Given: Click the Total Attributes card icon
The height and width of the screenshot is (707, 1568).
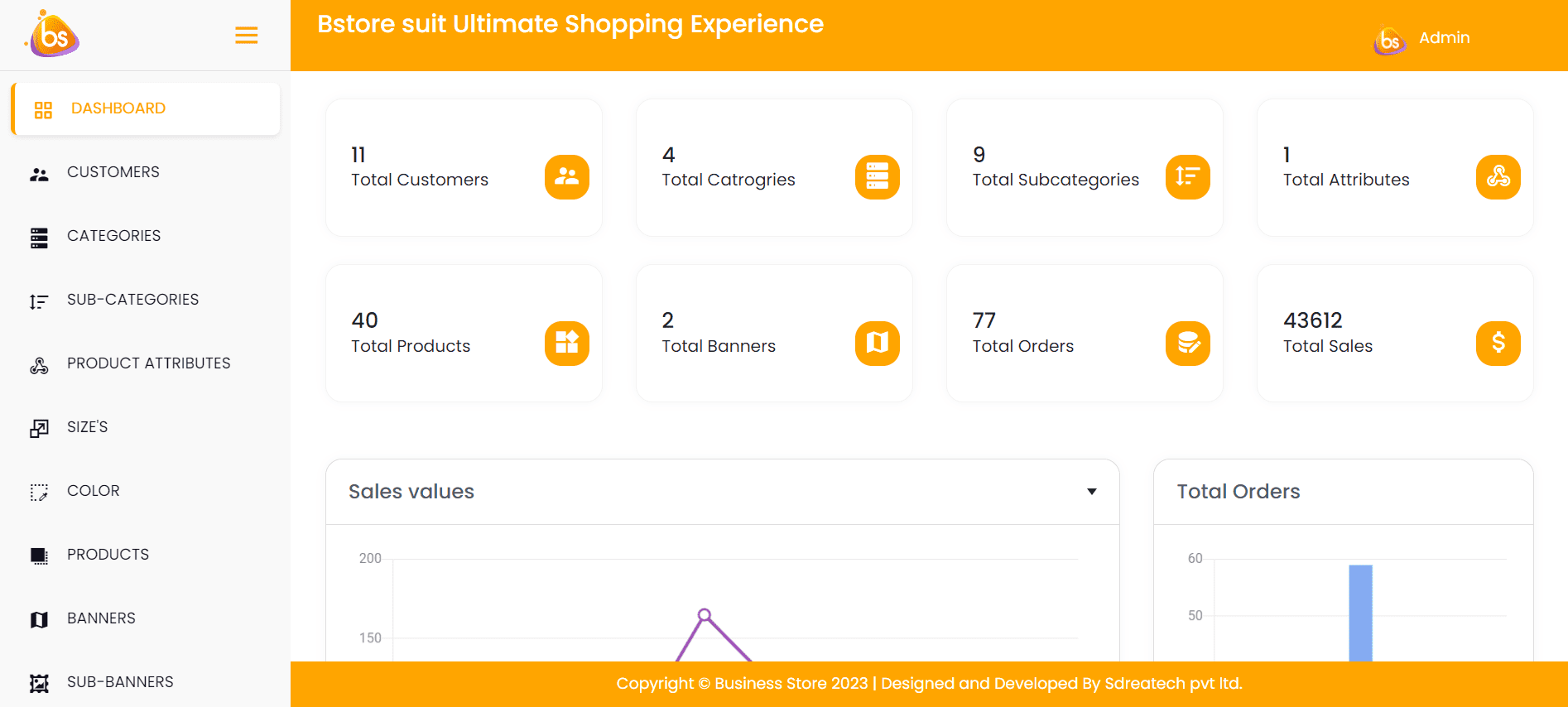Looking at the screenshot, I should [x=1498, y=176].
